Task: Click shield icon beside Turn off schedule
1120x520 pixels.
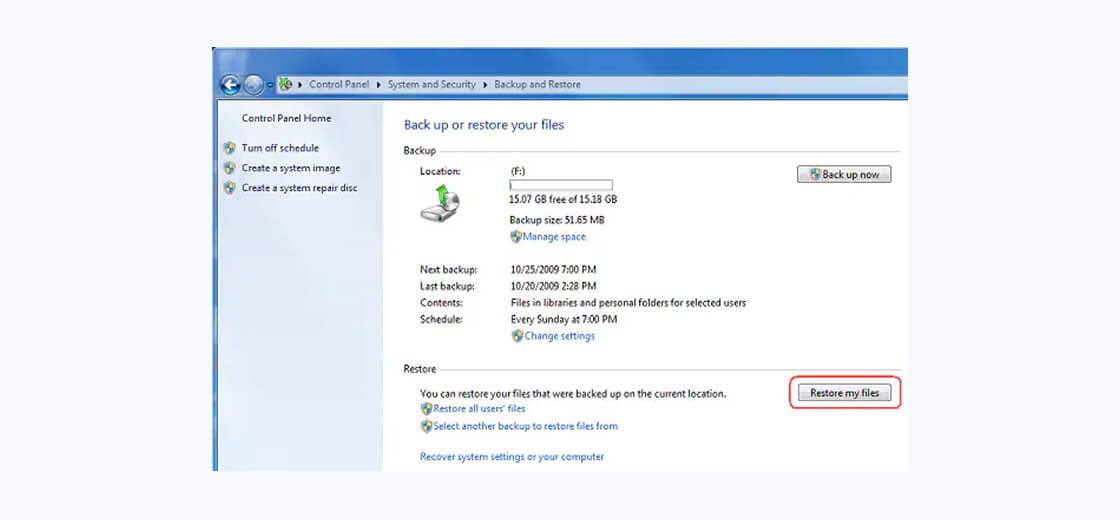Action: pyautogui.click(x=229, y=148)
